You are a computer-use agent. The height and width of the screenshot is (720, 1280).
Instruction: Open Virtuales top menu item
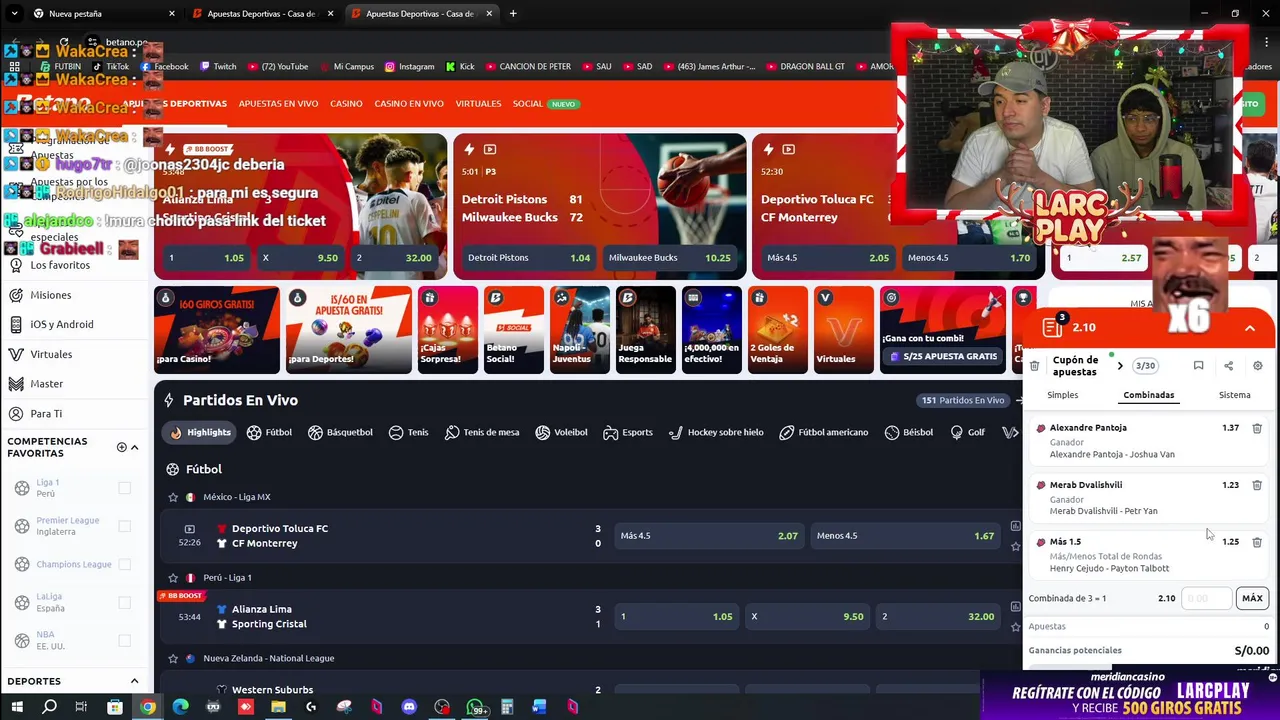coord(478,104)
